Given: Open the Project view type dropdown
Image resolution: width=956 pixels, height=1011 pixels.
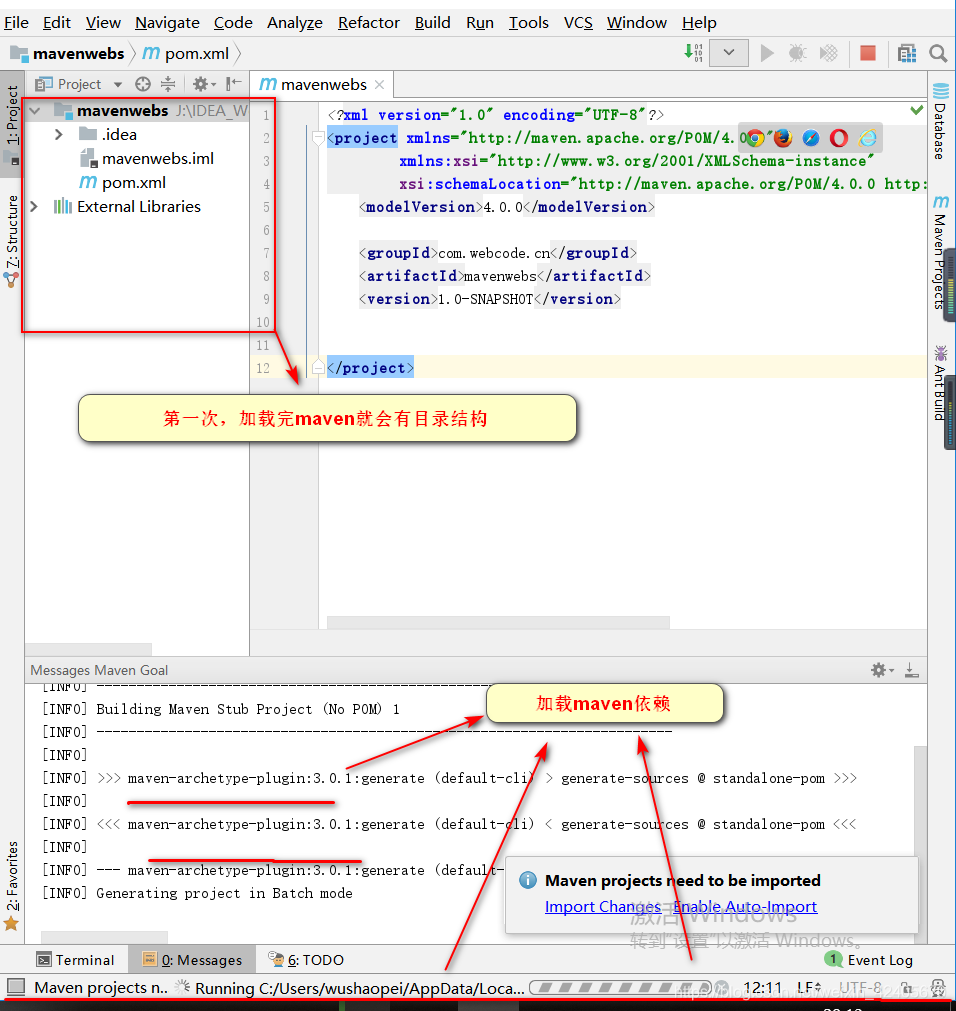Looking at the screenshot, I should click(118, 84).
